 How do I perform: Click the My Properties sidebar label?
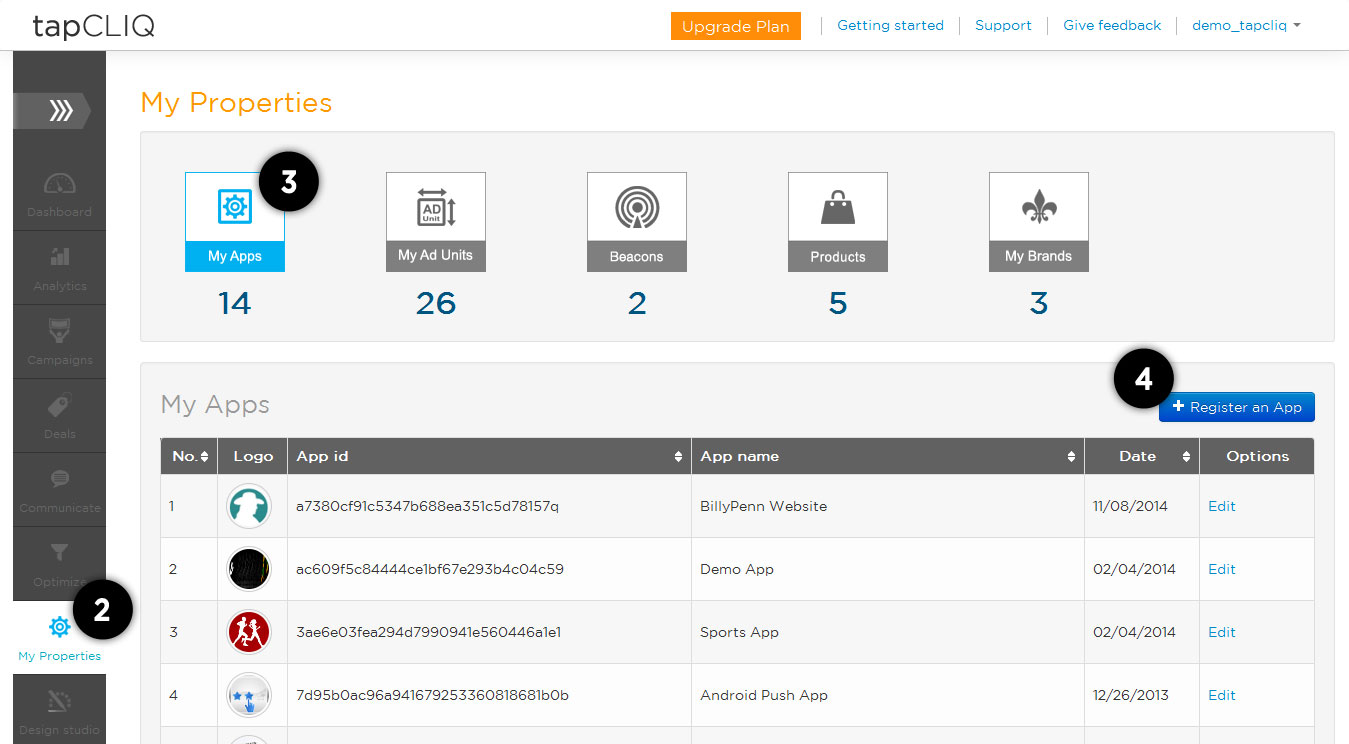tap(60, 656)
